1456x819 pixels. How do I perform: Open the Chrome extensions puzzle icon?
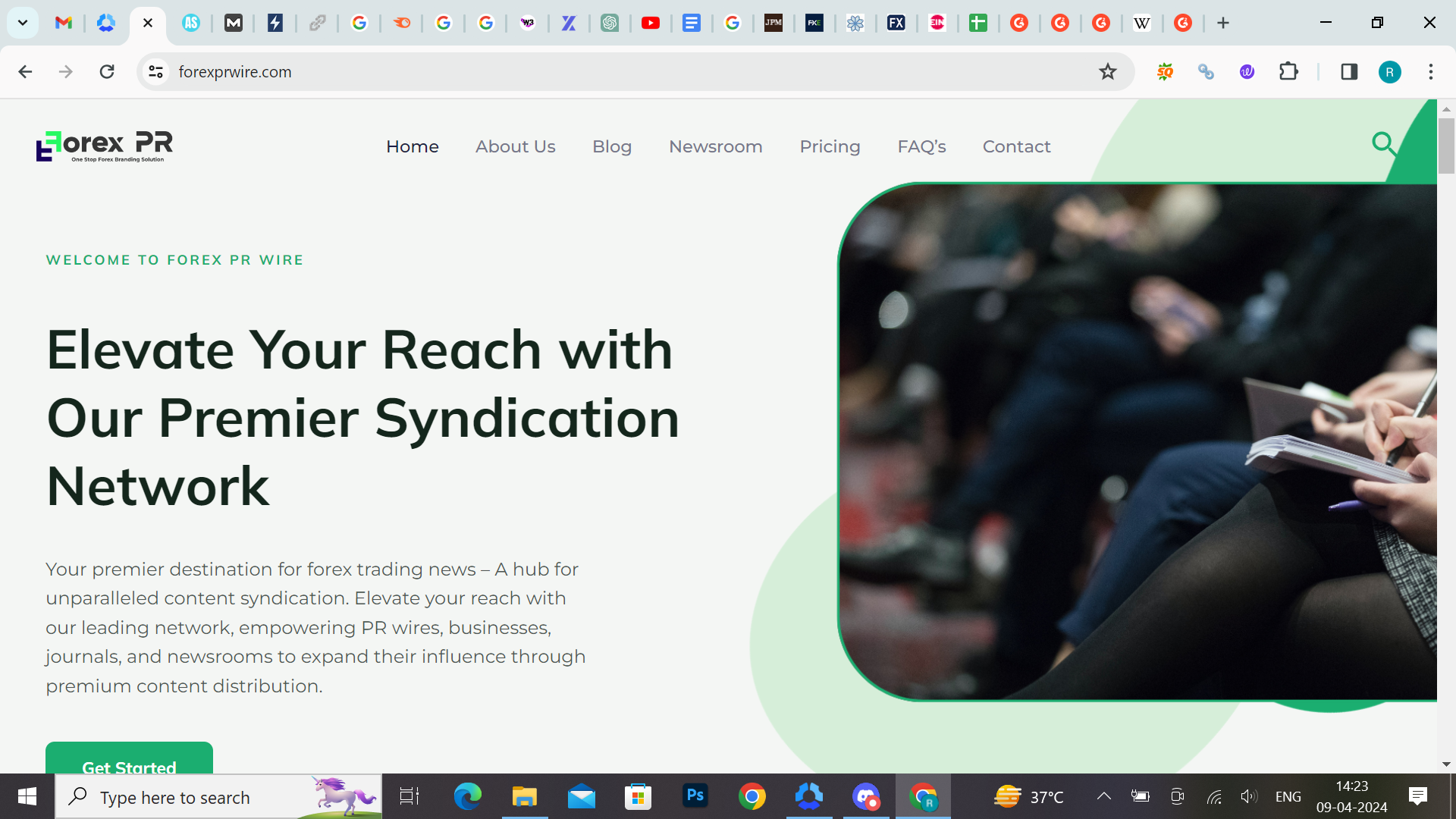[1288, 71]
